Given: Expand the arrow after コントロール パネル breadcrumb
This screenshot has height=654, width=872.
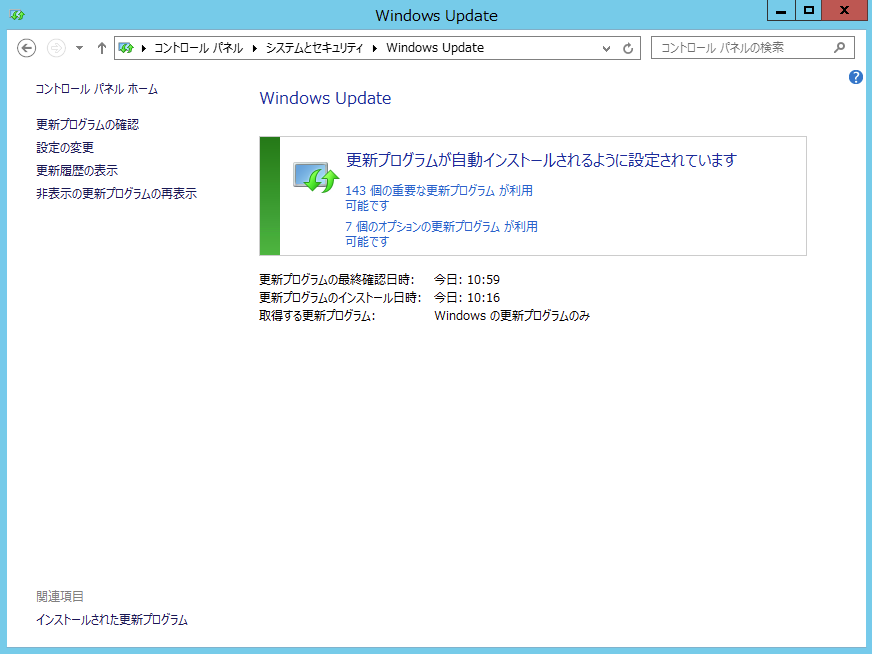Looking at the screenshot, I should click(x=255, y=48).
